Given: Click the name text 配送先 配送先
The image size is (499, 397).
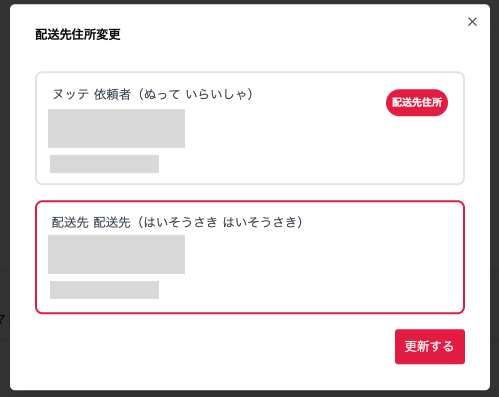Looking at the screenshot, I should point(91,222).
